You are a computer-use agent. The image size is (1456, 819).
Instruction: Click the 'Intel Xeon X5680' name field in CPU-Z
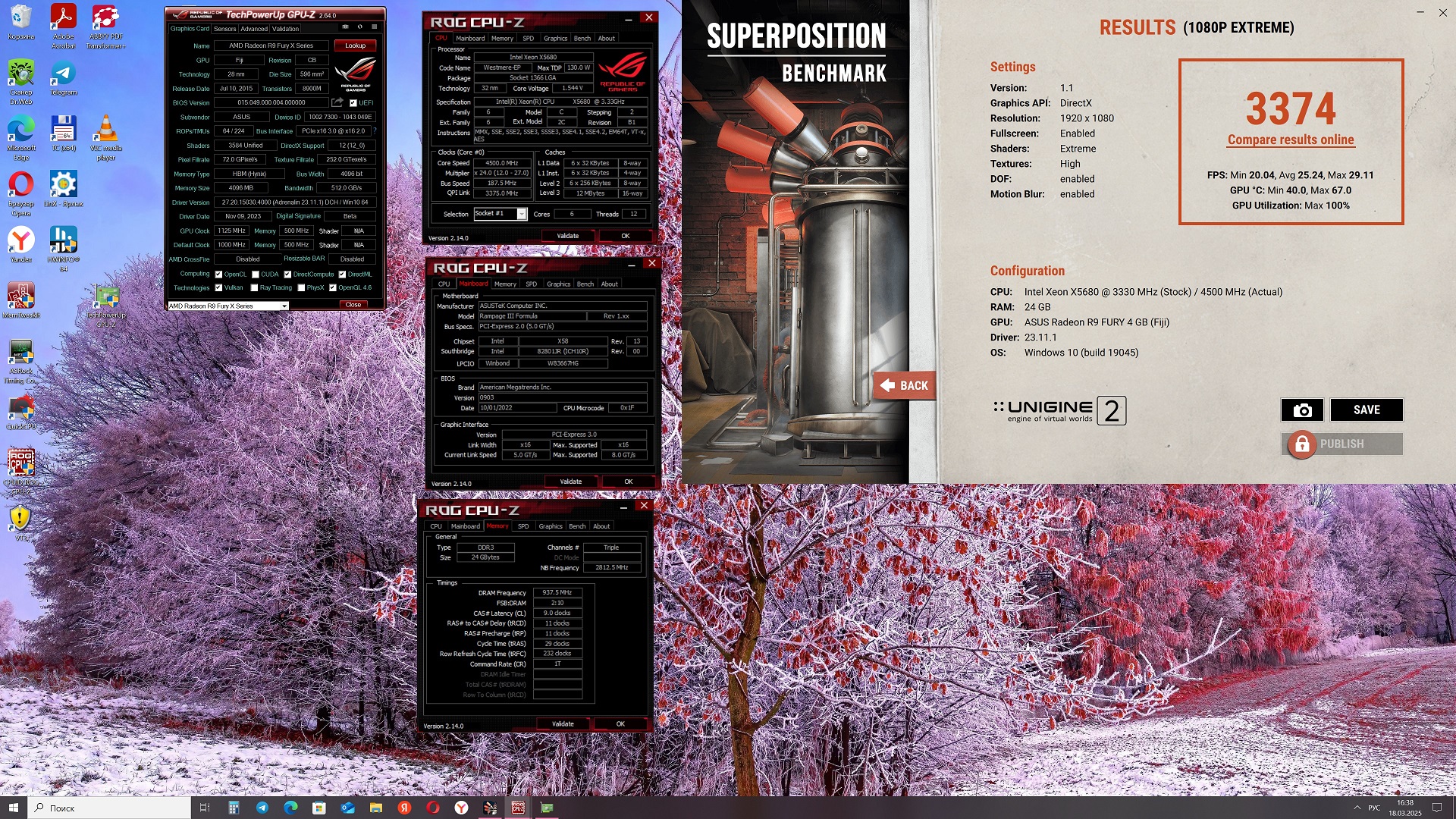[532, 58]
